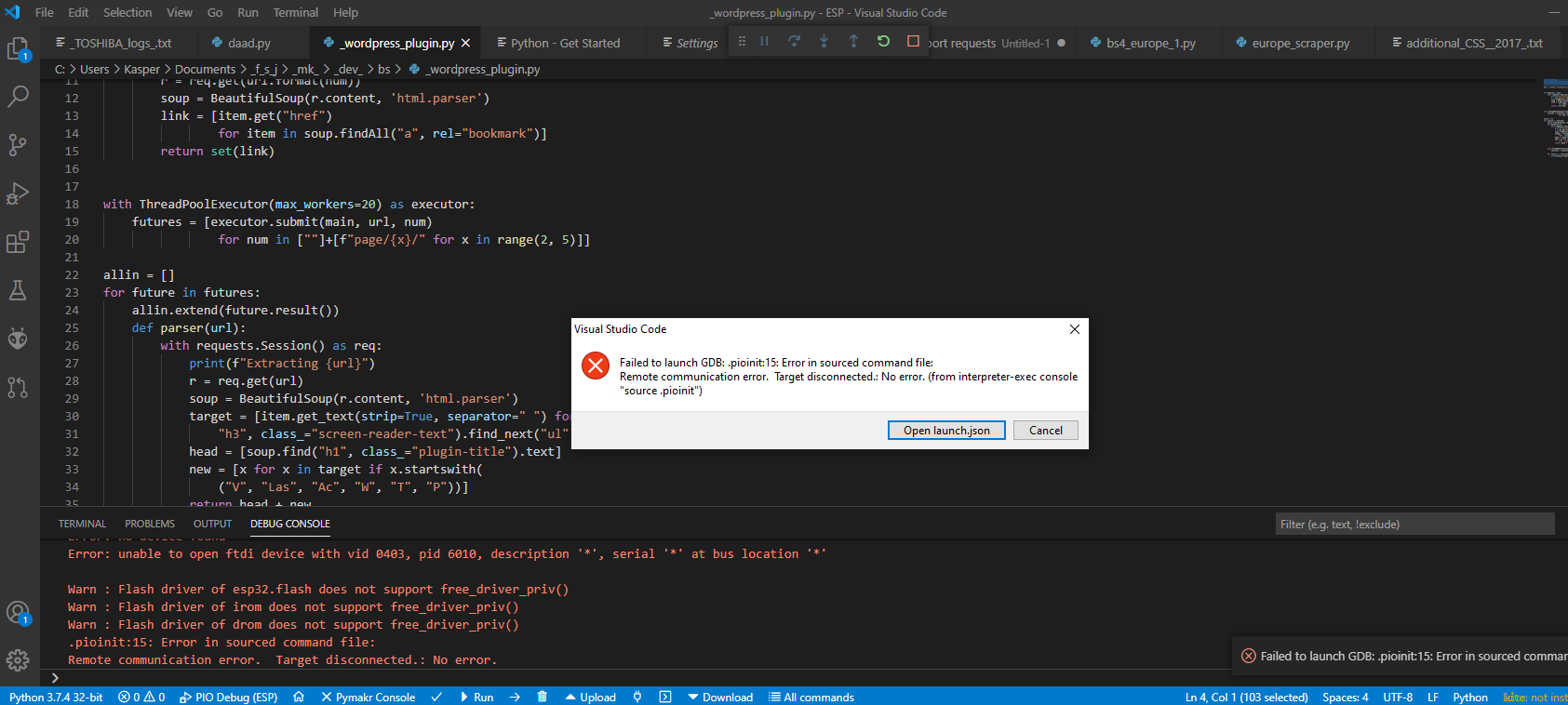This screenshot has width=1568, height=705.
Task: Open Pymakr Console from status bar
Action: point(368,697)
